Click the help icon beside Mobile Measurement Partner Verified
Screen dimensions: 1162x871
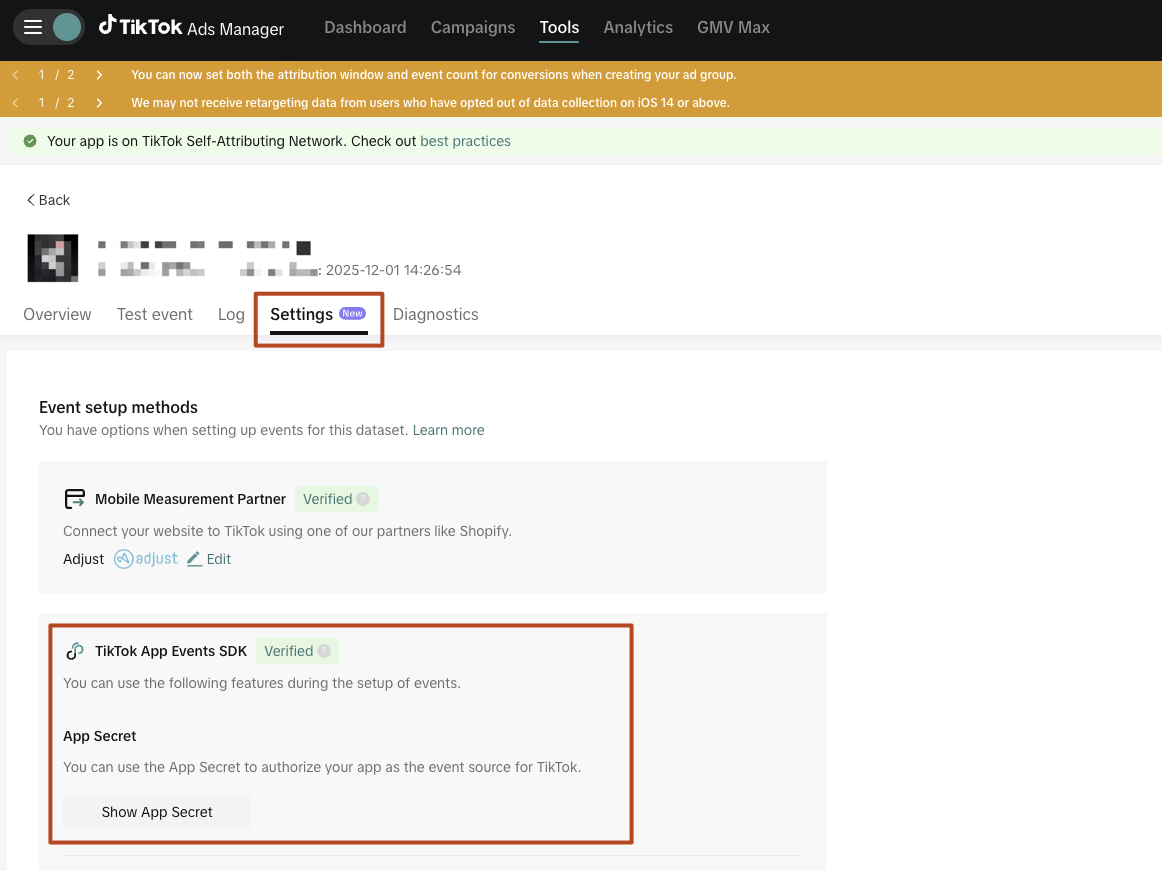pyautogui.click(x=363, y=499)
